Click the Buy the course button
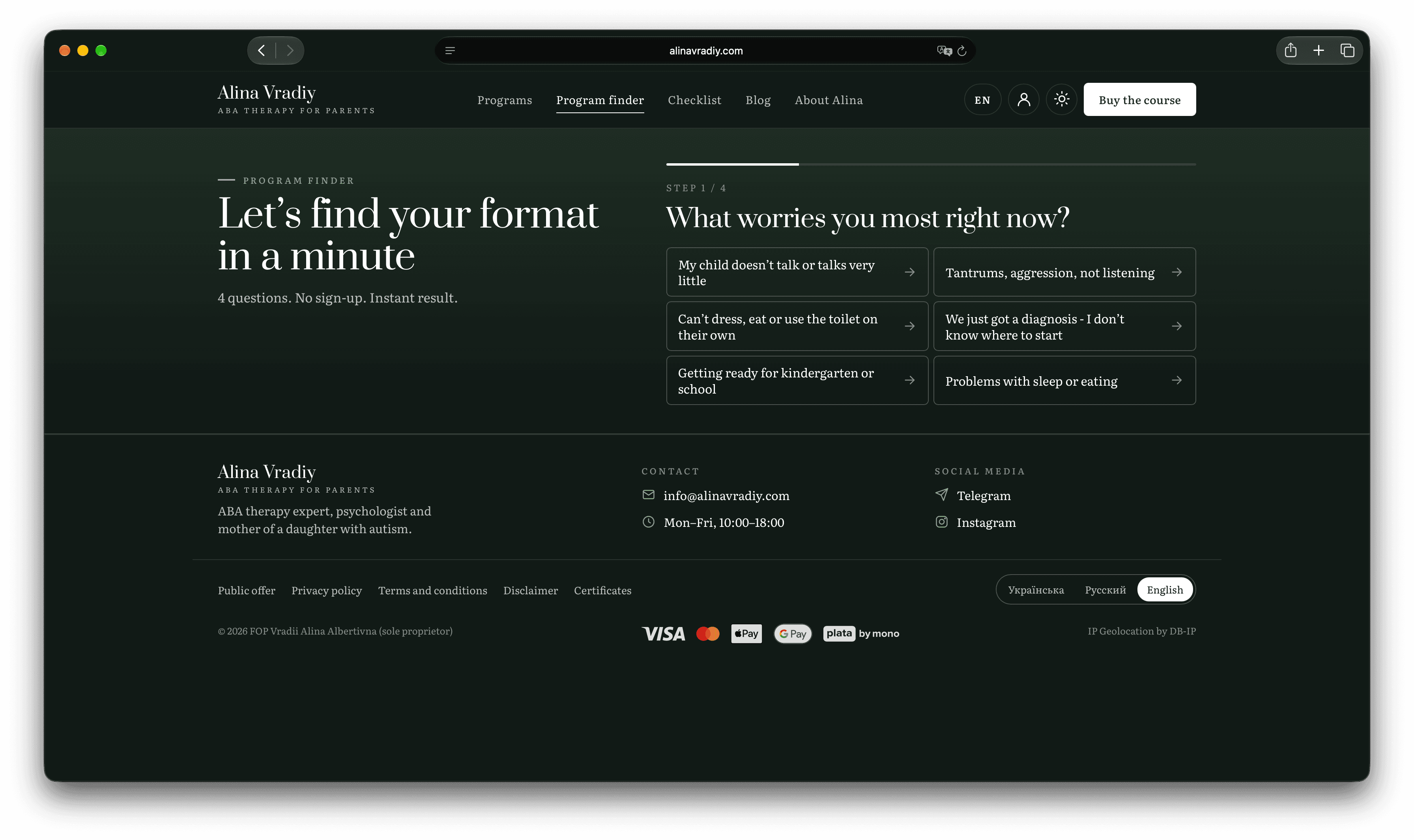This screenshot has width=1414, height=840. coord(1139,100)
